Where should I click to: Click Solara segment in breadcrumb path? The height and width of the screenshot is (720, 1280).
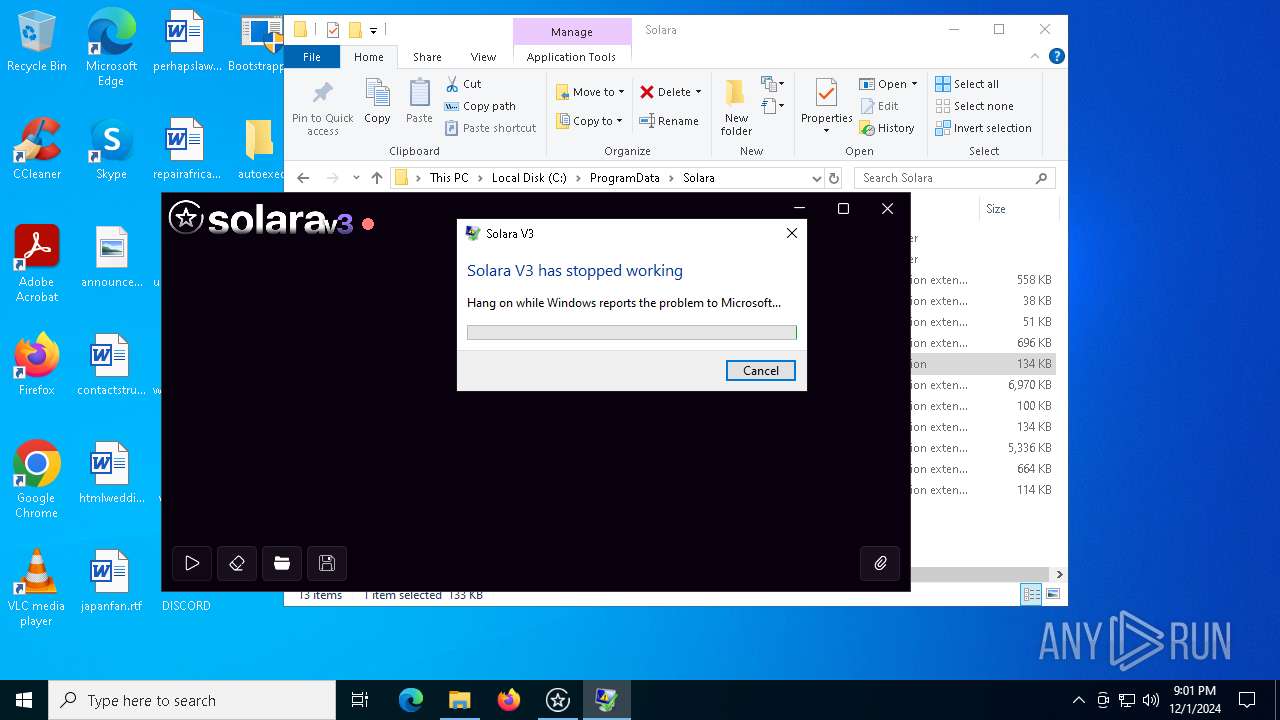pos(699,178)
